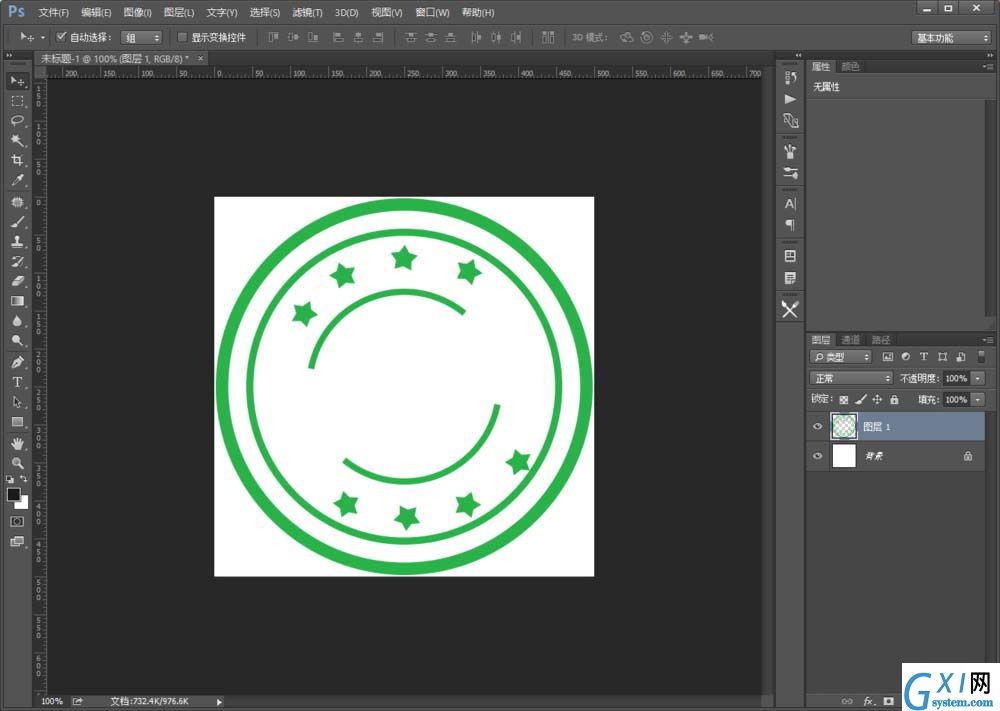Select the Dodge tool

pos(17,341)
